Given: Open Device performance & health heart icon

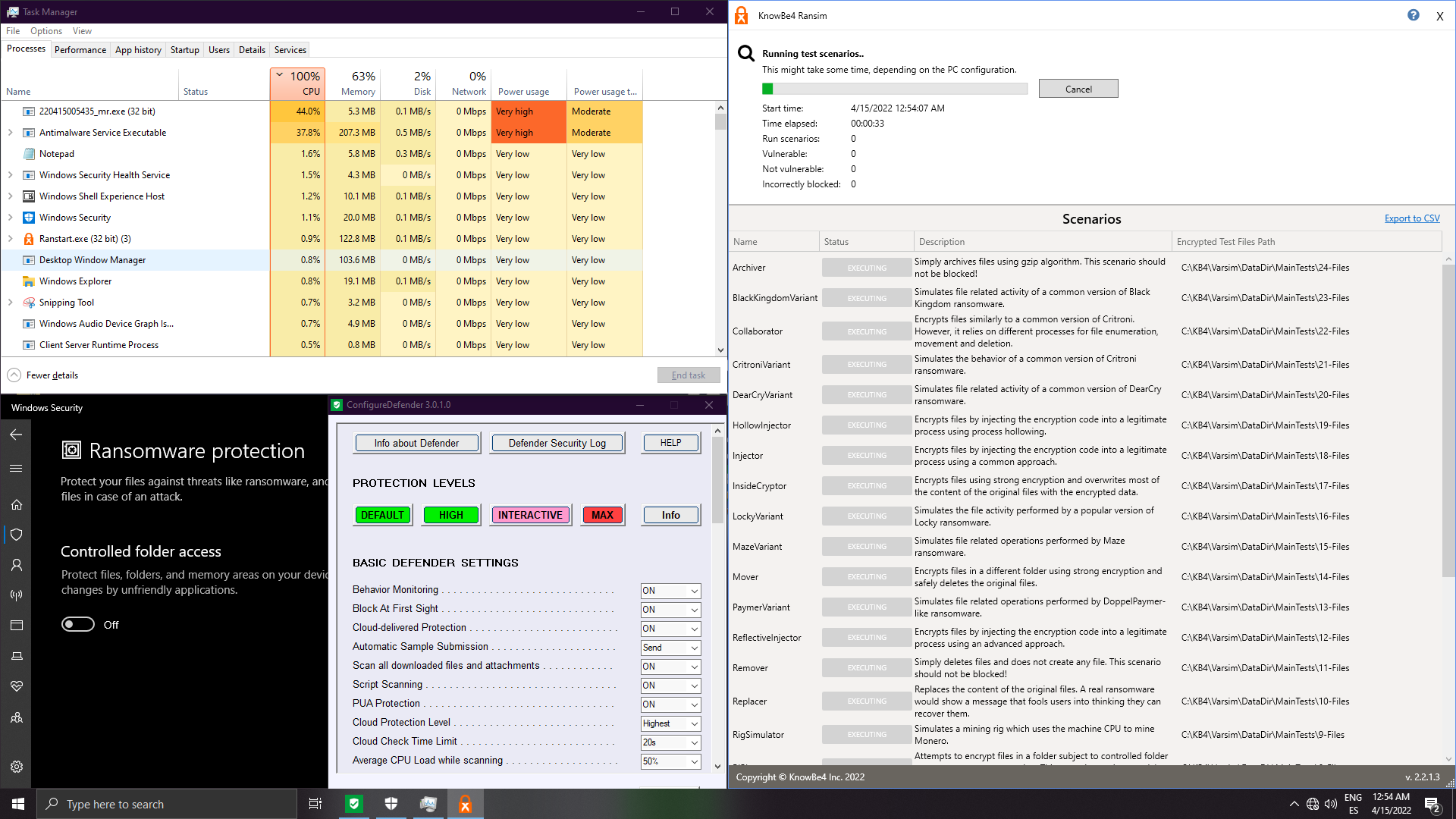Looking at the screenshot, I should click(x=17, y=686).
